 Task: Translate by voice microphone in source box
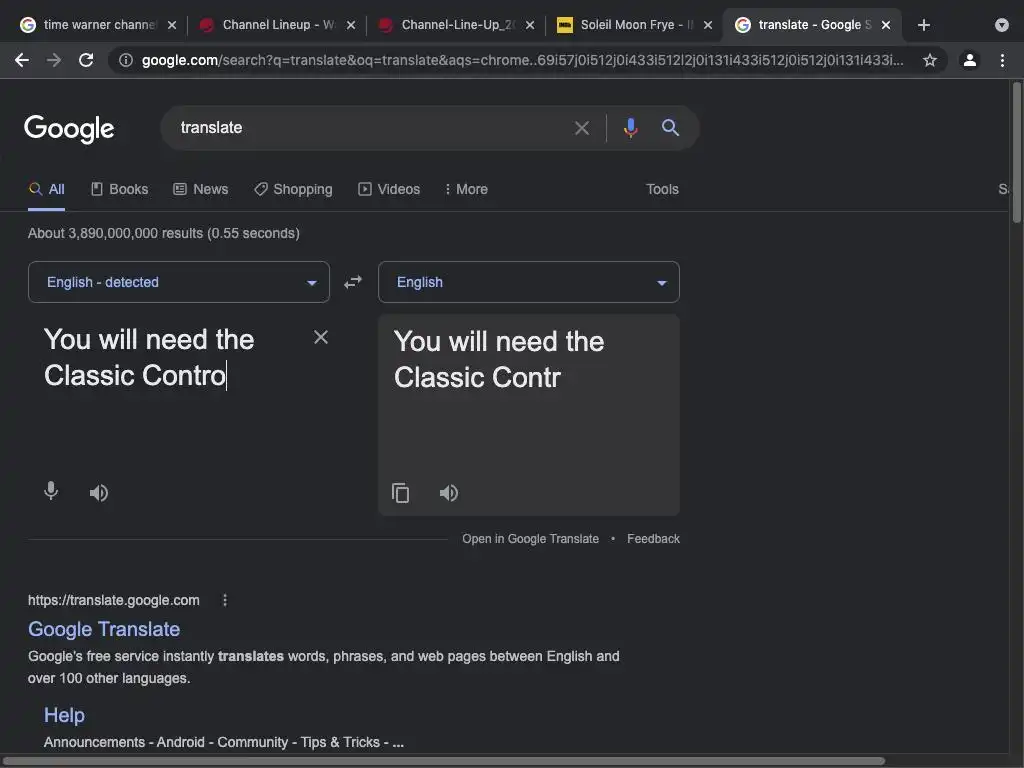pyautogui.click(x=51, y=491)
